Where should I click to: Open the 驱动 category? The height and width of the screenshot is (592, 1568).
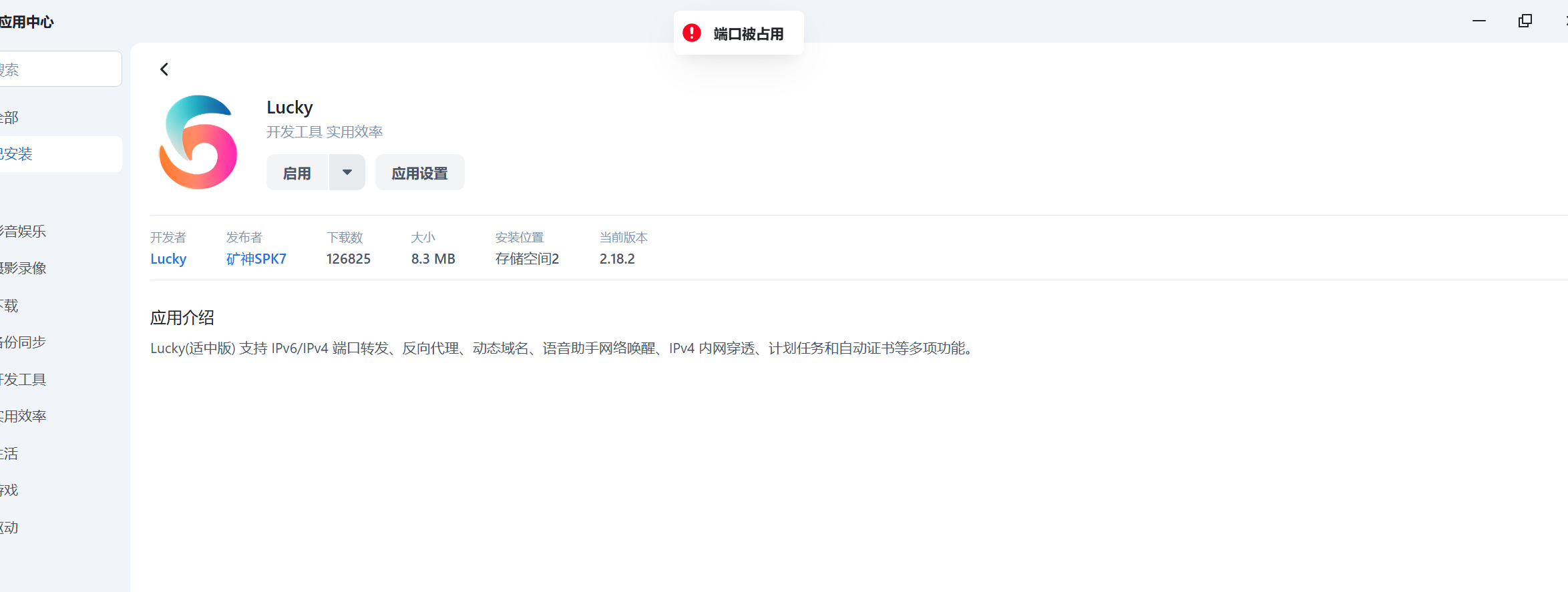coord(9,528)
